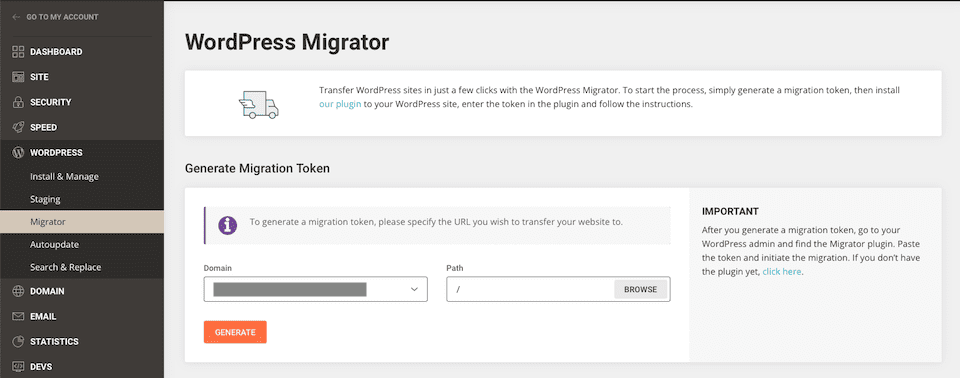Click the Generate Migration Token heading
Screen dimensions: 960x378
[x=257, y=168]
